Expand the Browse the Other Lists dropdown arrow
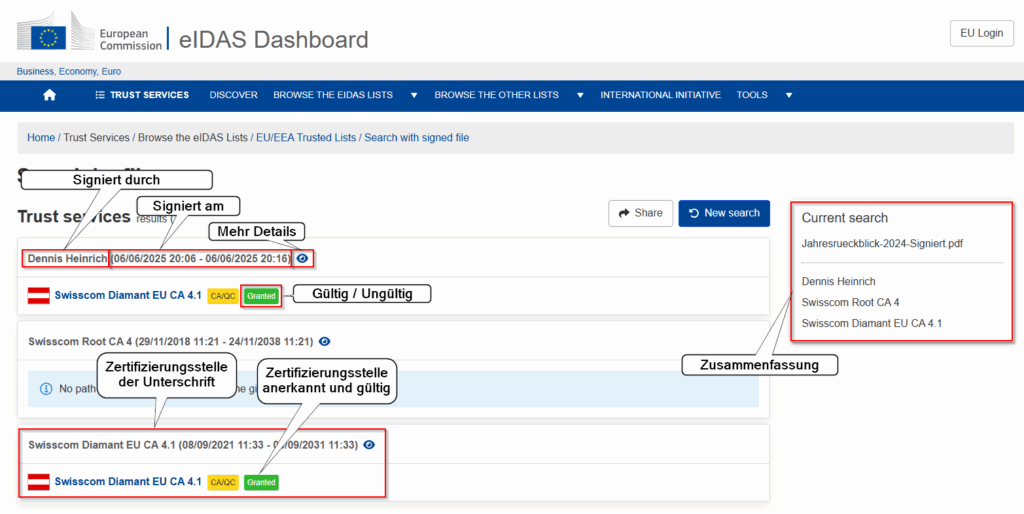Viewport: 1024px width, 514px height. (580, 95)
